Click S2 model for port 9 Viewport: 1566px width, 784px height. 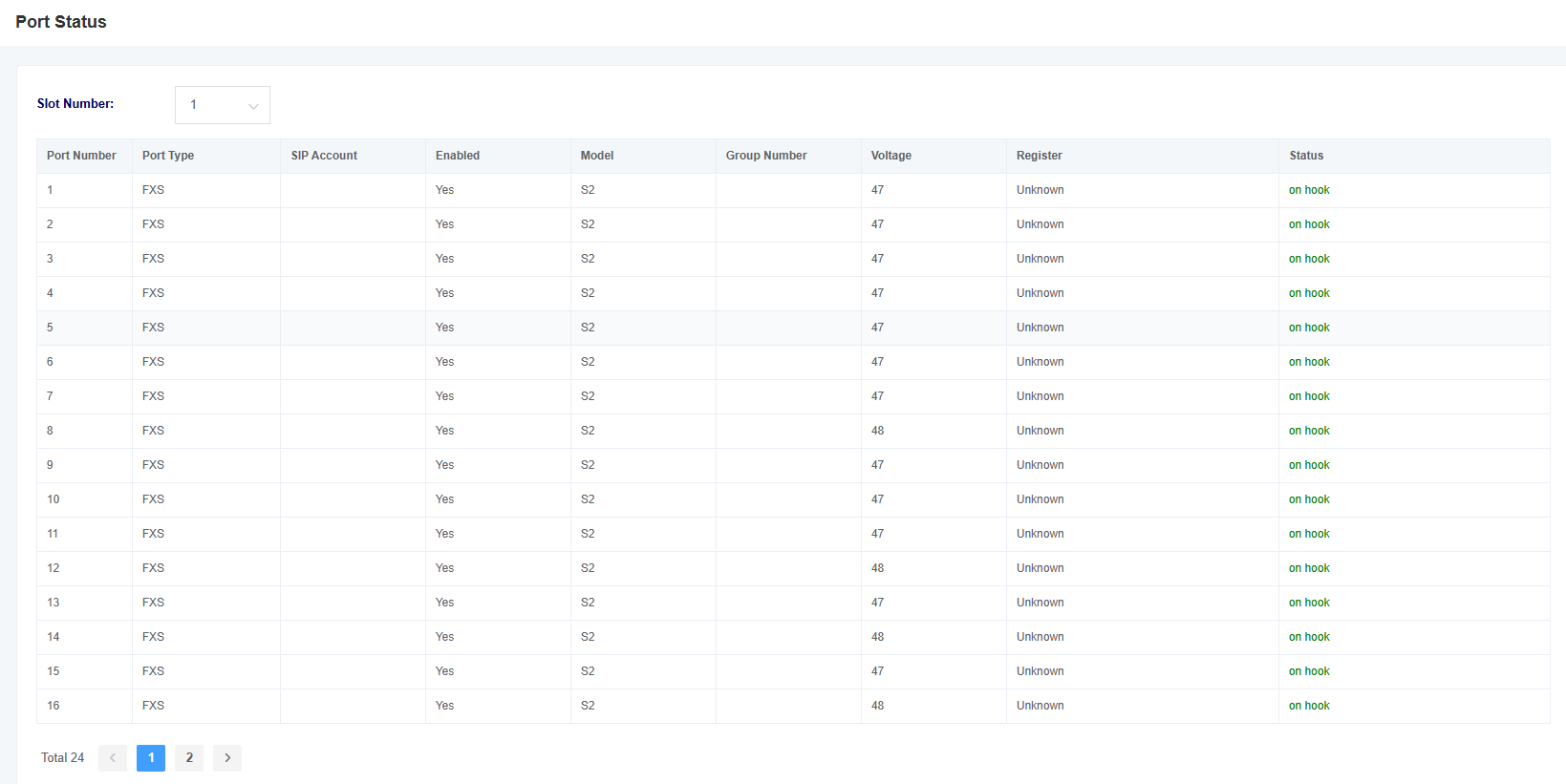(588, 465)
